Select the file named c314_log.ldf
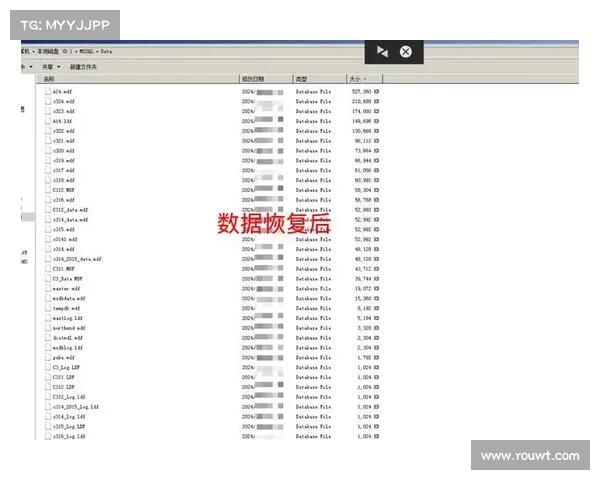Image resolution: width=600 pixels, height=480 pixels. point(69,416)
